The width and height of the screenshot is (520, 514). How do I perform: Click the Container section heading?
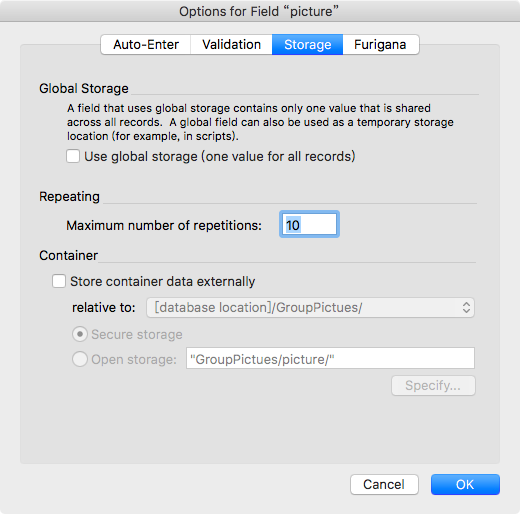(68, 255)
